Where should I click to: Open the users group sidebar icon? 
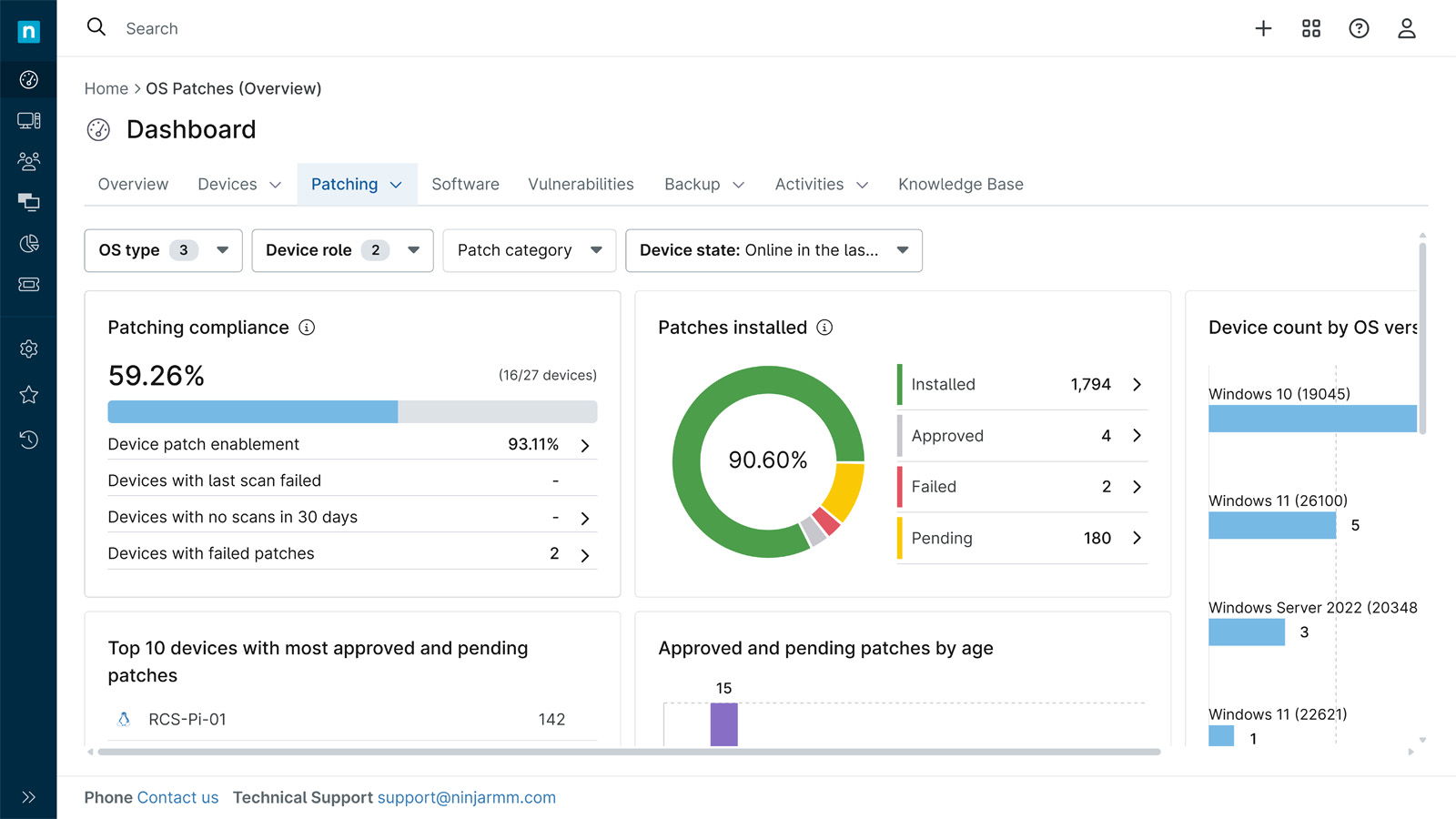[28, 162]
